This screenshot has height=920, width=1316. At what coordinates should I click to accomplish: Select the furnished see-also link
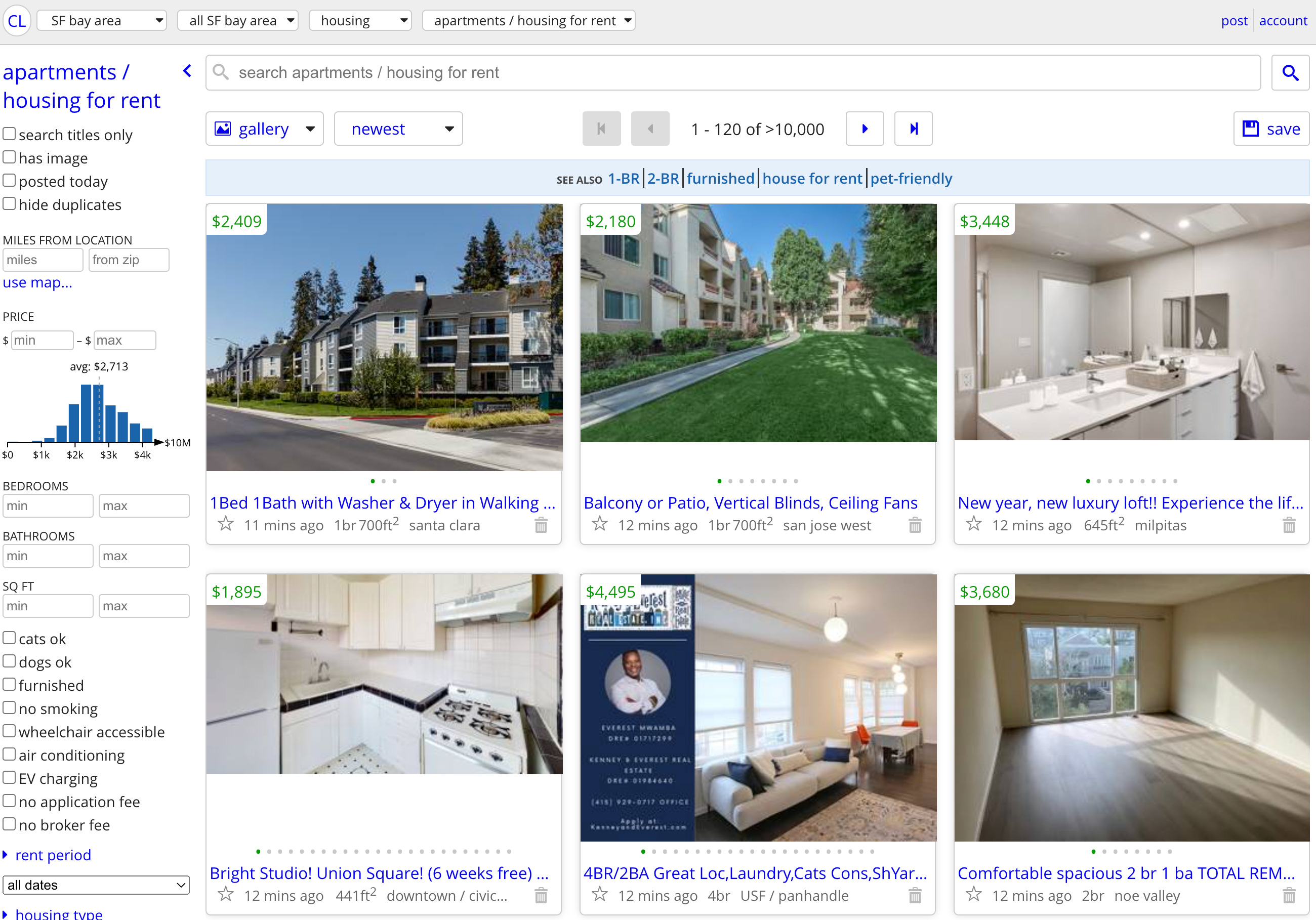[720, 178]
